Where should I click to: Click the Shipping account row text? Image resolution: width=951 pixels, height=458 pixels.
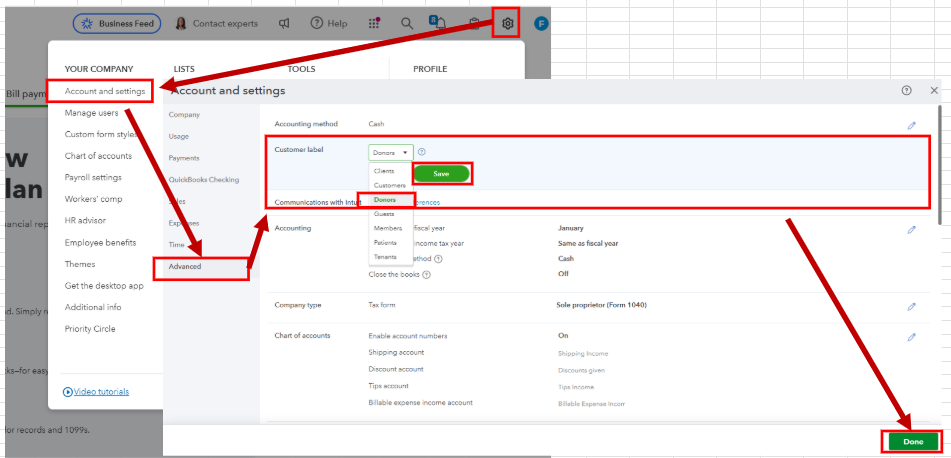click(396, 352)
